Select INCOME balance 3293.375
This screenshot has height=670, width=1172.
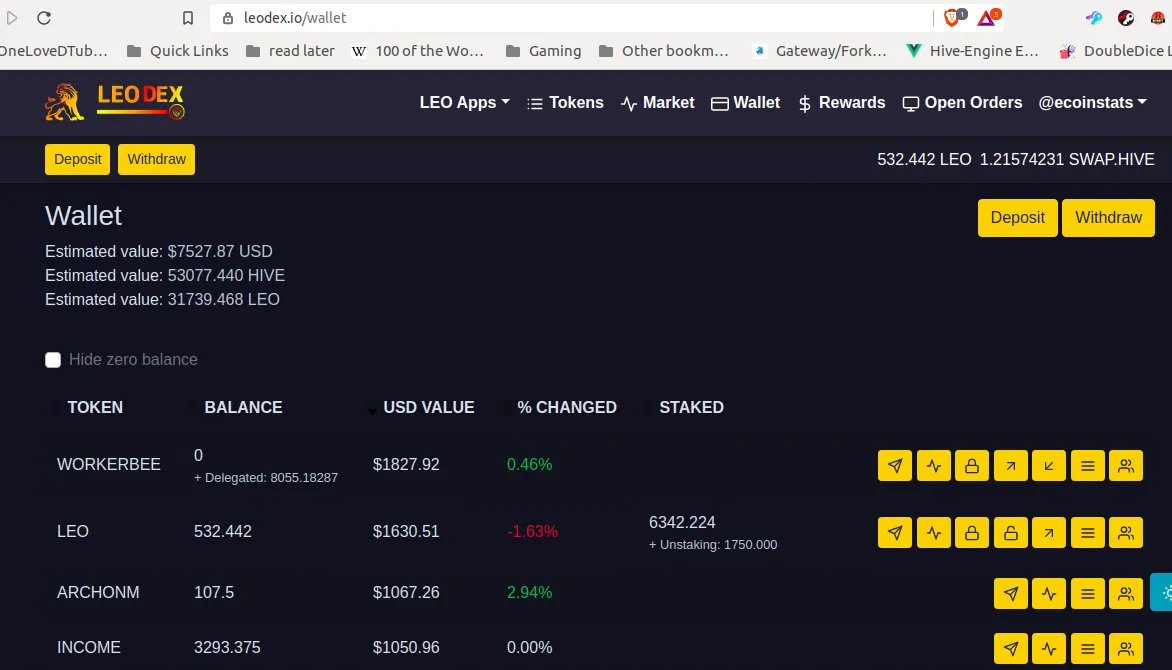(227, 648)
